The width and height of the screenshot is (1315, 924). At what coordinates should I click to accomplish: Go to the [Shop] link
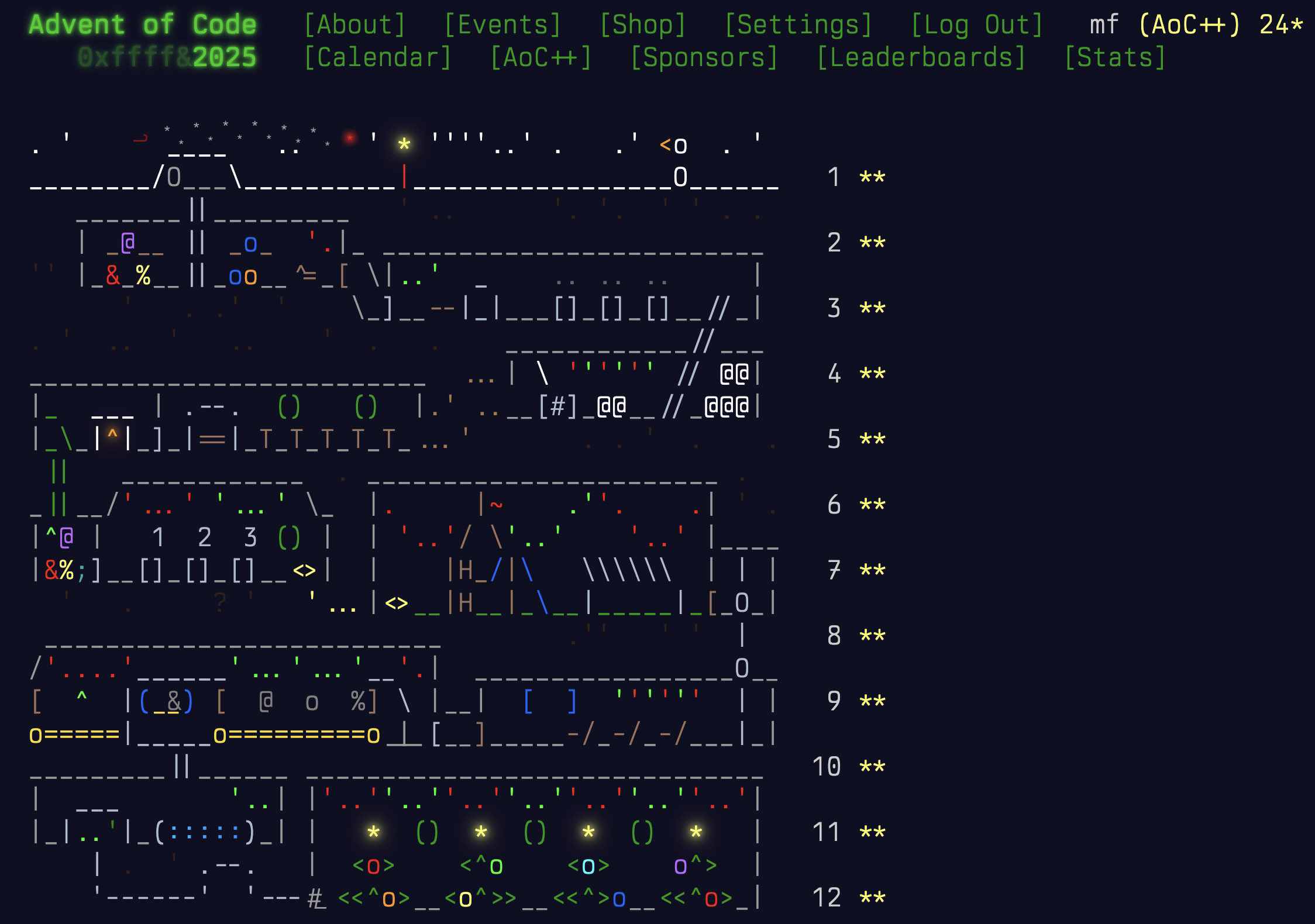(x=642, y=25)
